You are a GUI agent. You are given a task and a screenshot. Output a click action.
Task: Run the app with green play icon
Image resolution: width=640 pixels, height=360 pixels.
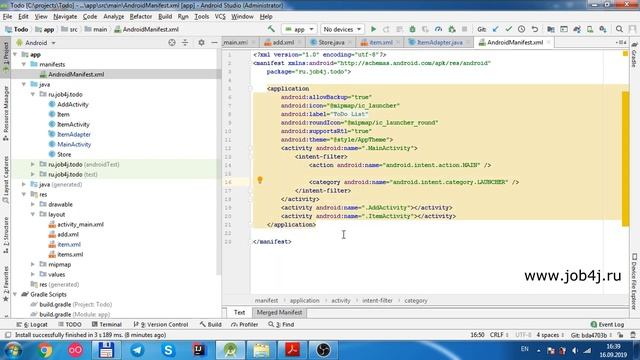(373, 29)
